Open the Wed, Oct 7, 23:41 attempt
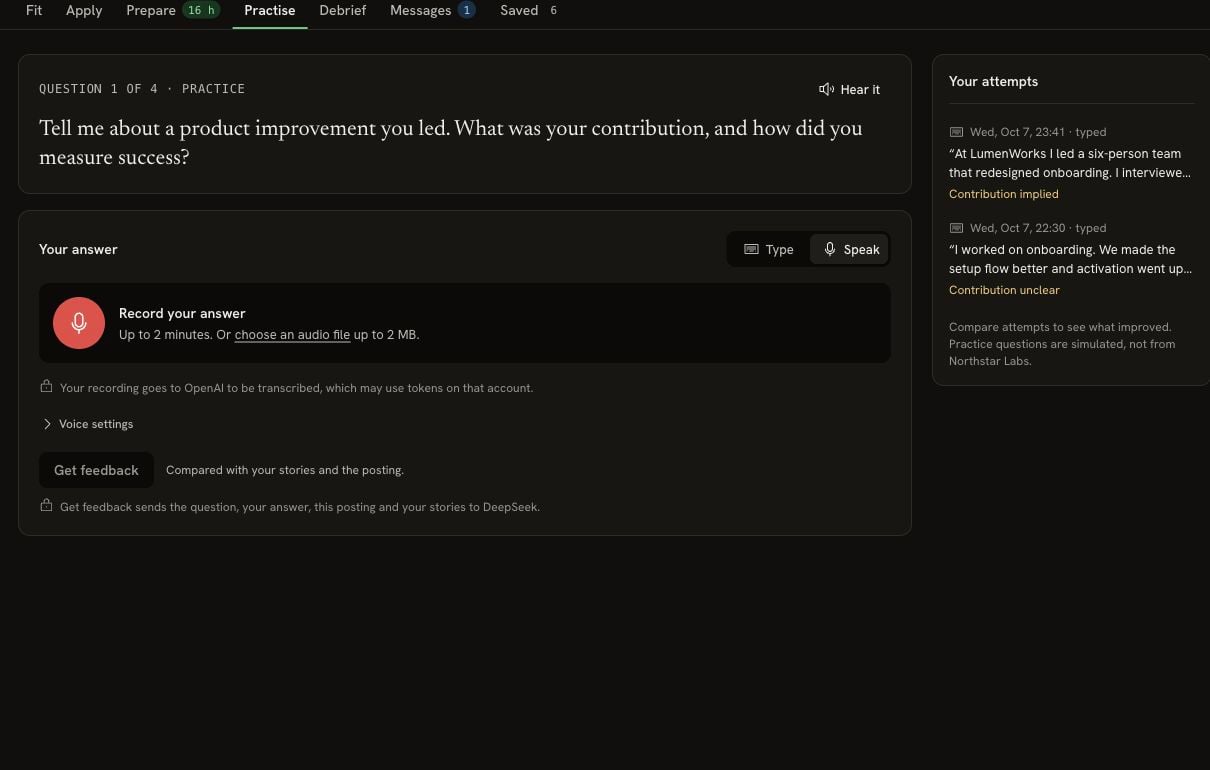1210x770 pixels. [1071, 162]
